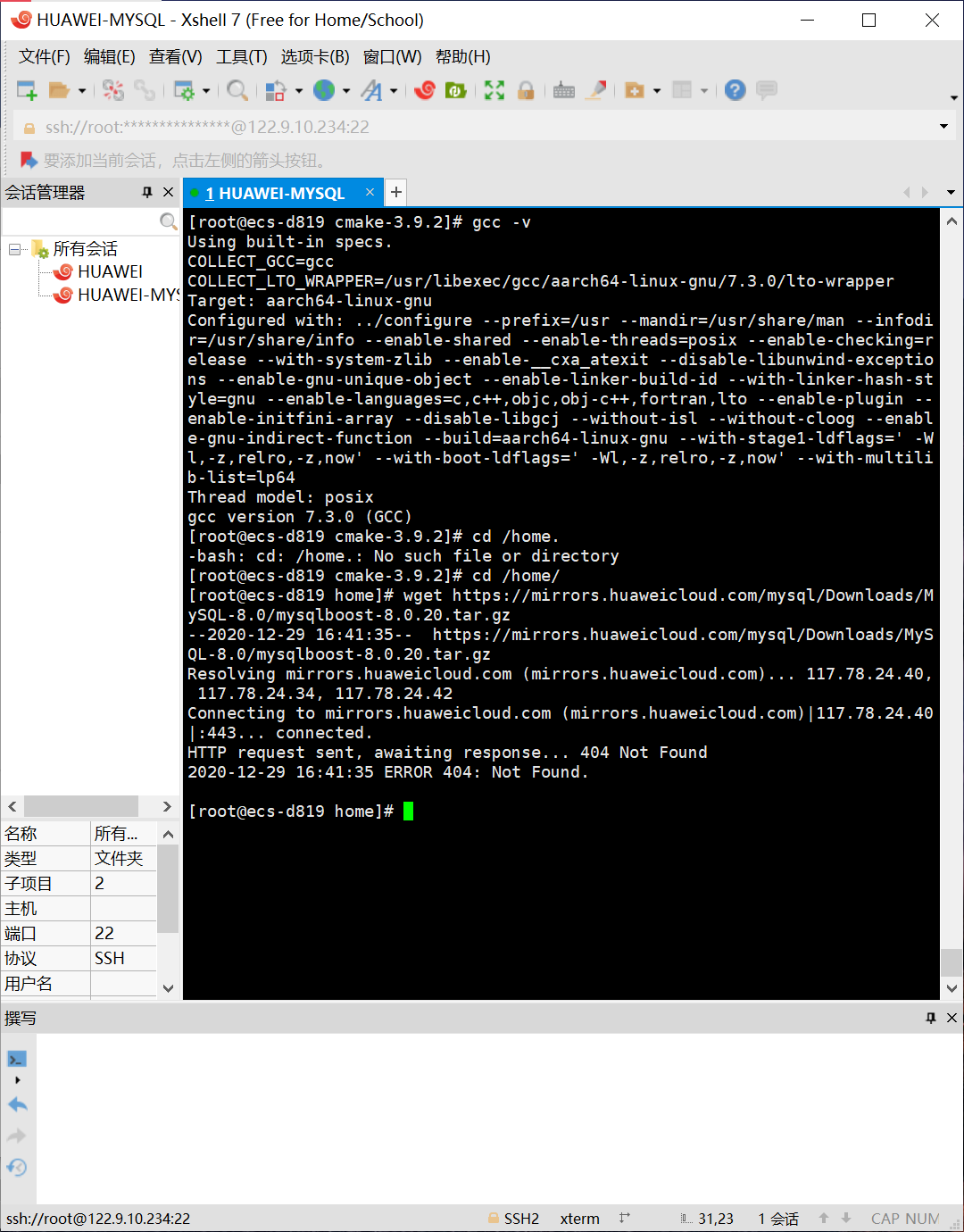Click the session search magnifier icon
This screenshot has width=964, height=1232.
pos(168,221)
